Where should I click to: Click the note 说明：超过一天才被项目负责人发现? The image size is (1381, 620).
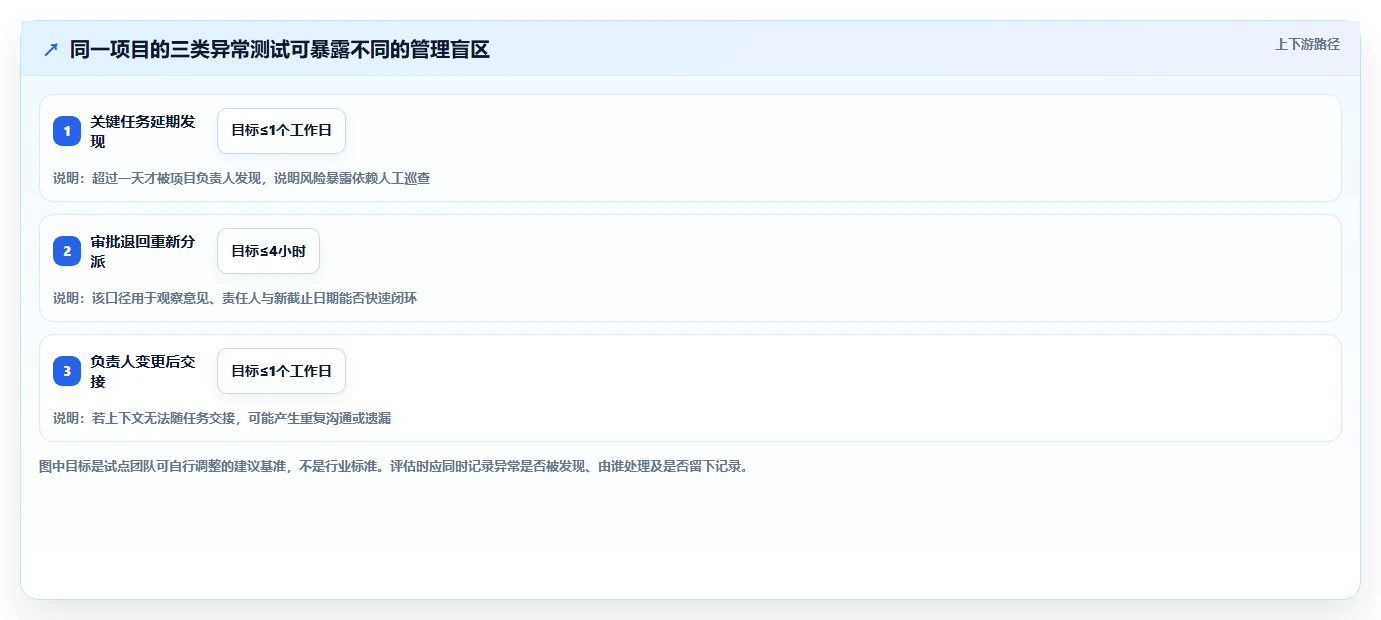241,178
